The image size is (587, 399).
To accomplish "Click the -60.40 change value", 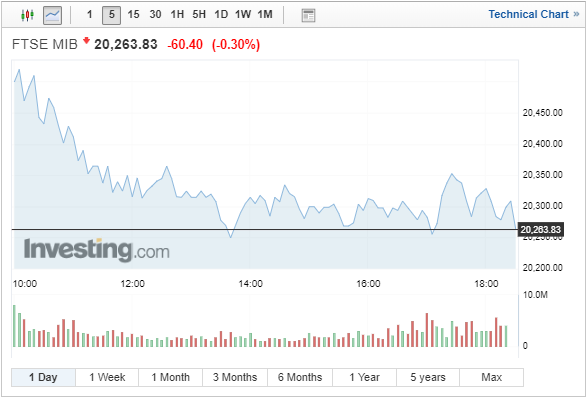I will point(185,45).
